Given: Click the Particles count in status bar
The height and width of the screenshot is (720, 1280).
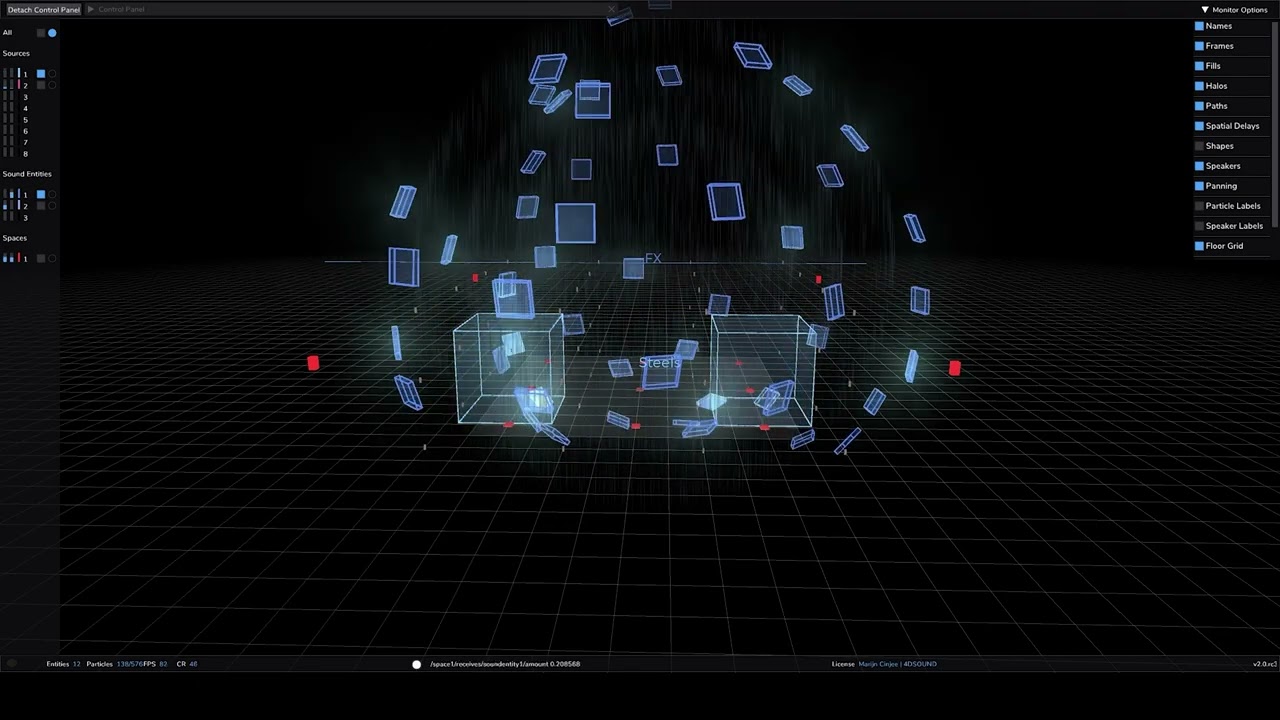Looking at the screenshot, I should click(x=114, y=664).
